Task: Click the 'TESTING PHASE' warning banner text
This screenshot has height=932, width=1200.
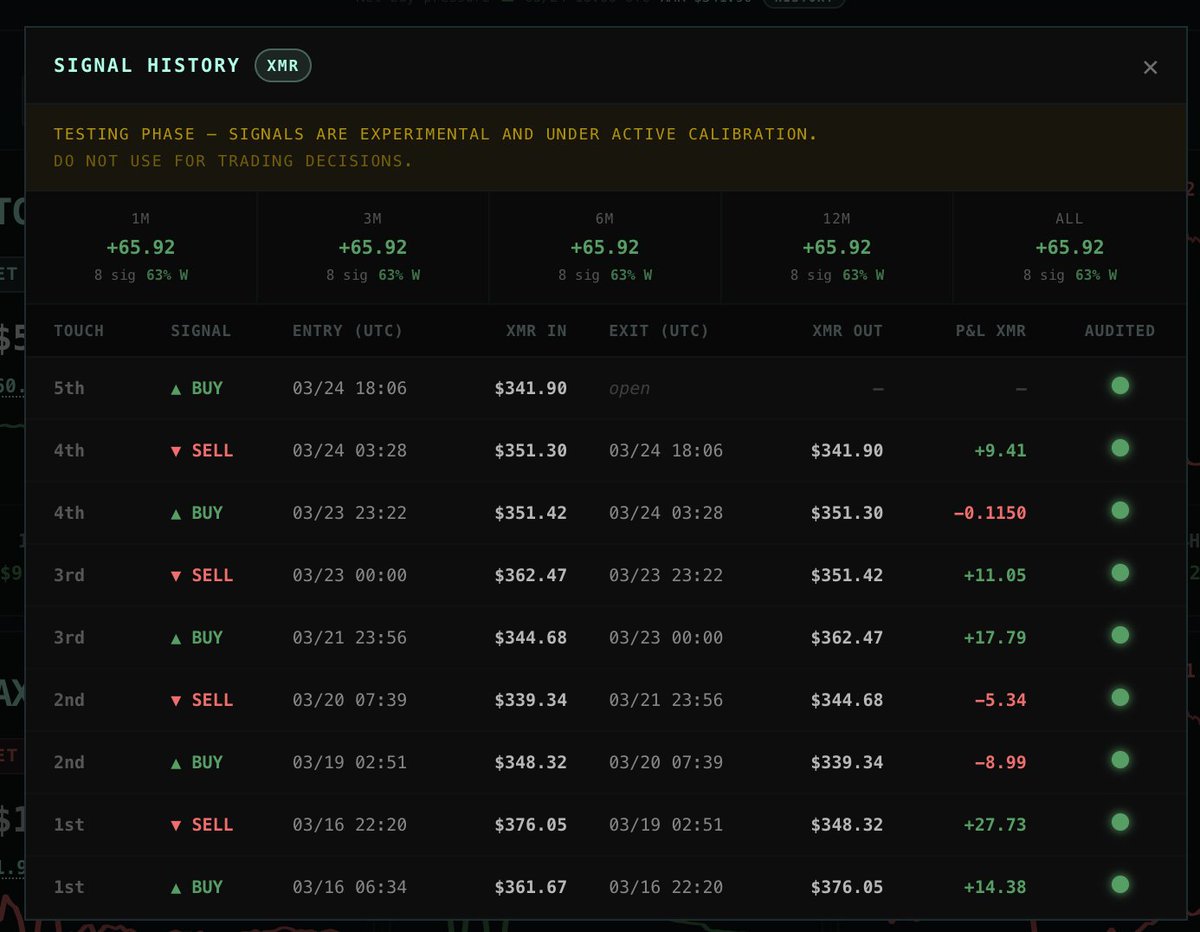Action: coord(436,134)
